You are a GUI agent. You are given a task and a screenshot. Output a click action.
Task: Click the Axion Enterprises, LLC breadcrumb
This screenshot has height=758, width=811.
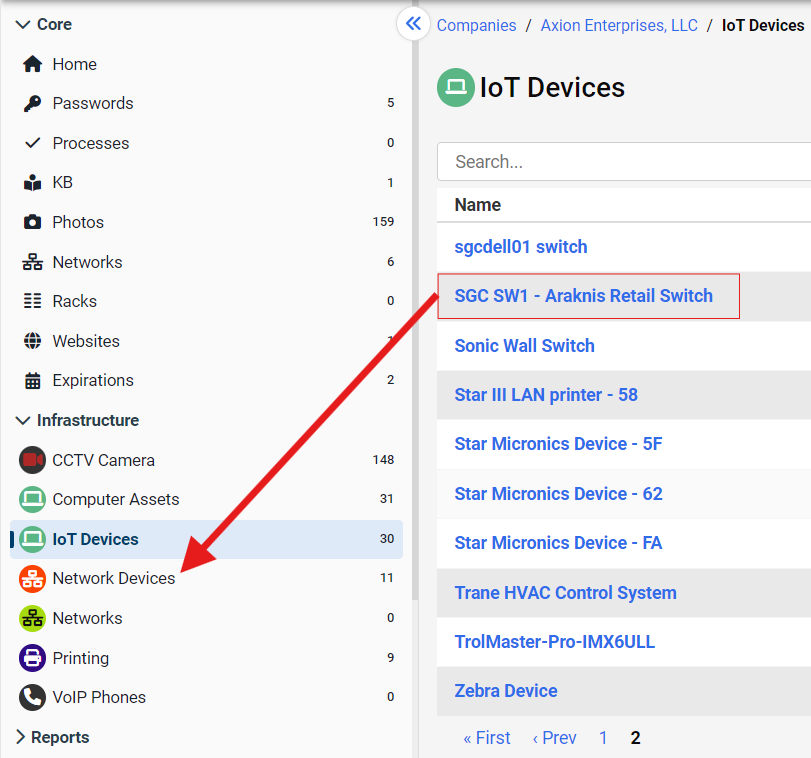coord(619,25)
